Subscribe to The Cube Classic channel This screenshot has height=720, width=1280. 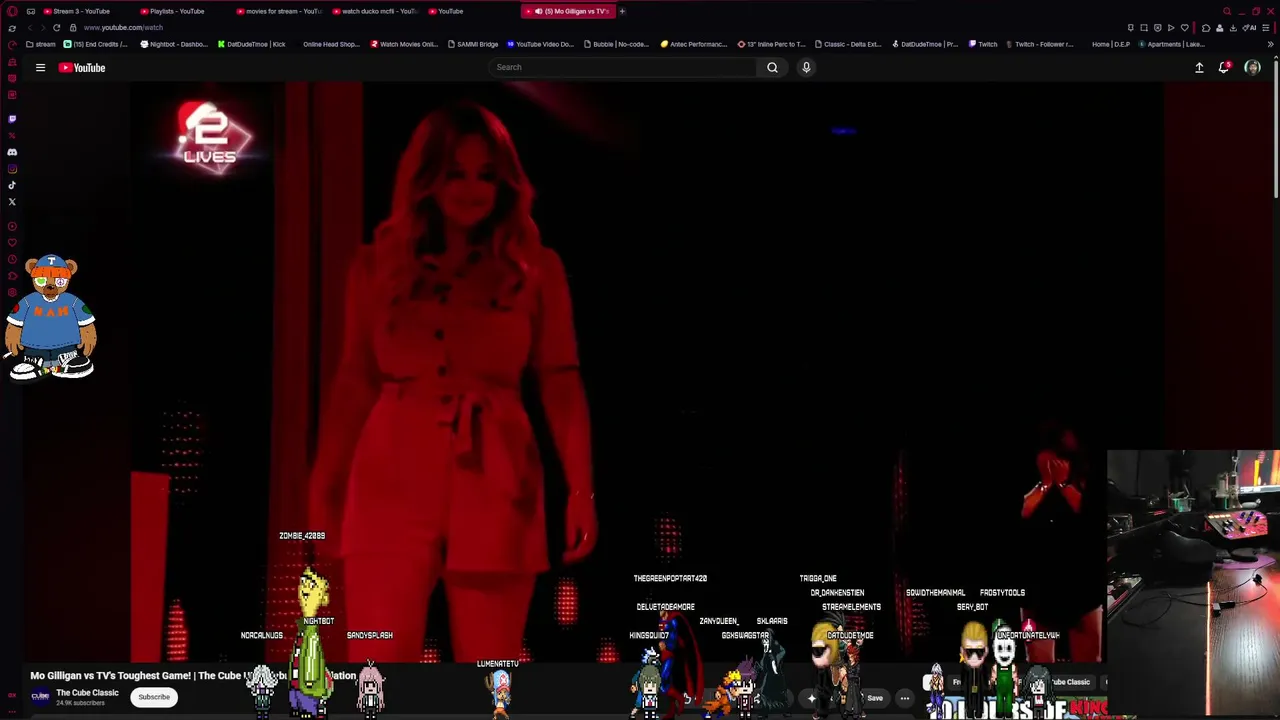click(x=154, y=697)
